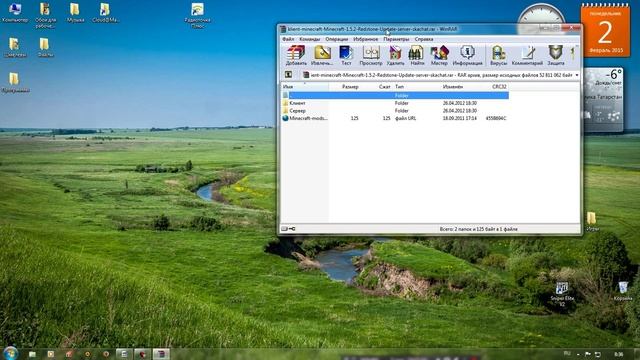The height and width of the screenshot is (360, 640).
Task: Open the Параметры menu
Action: [396, 39]
